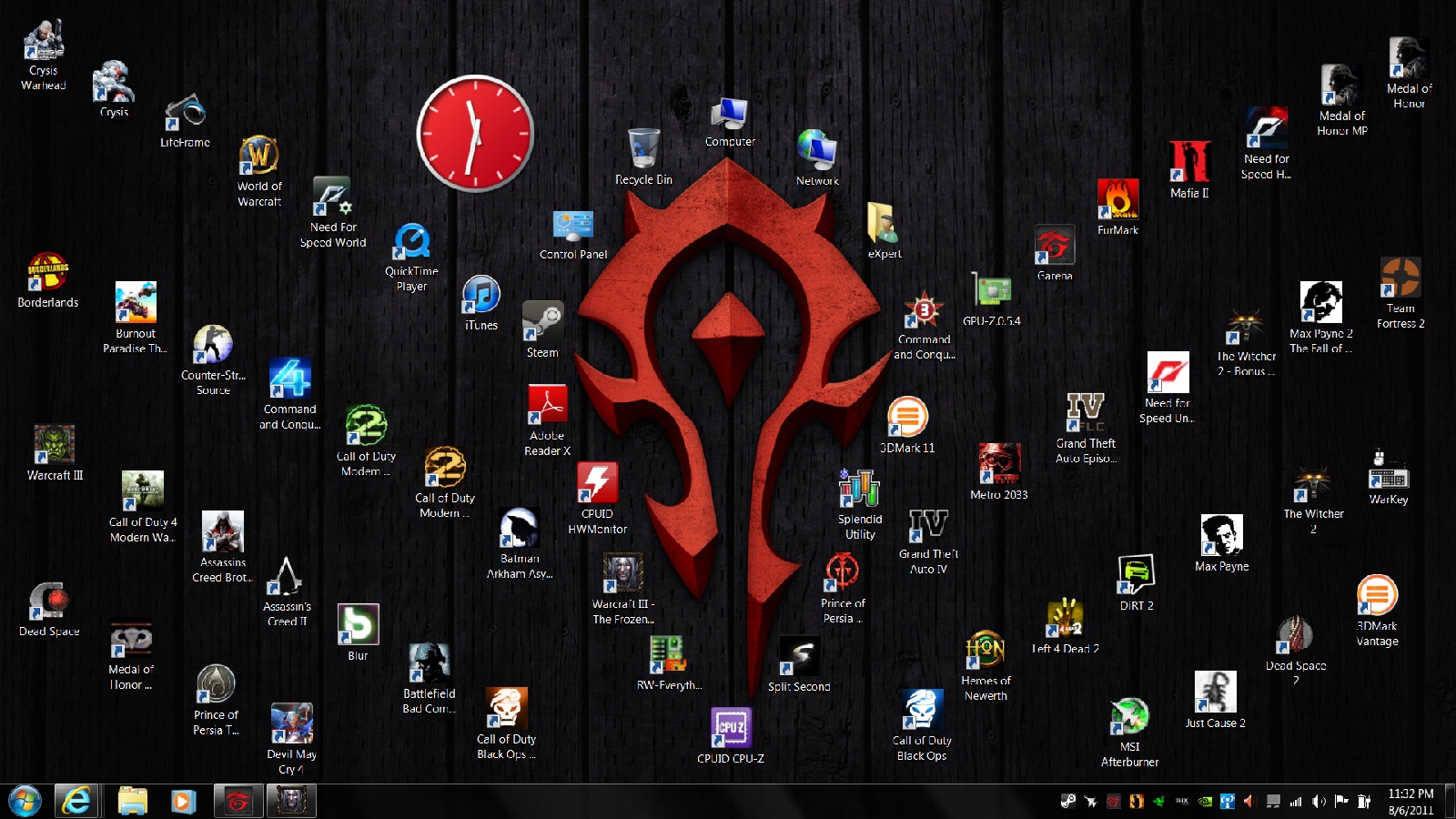Viewport: 1456px width, 819px height.
Task: Open the Crysis Warhead desktop shortcut
Action: (44, 55)
